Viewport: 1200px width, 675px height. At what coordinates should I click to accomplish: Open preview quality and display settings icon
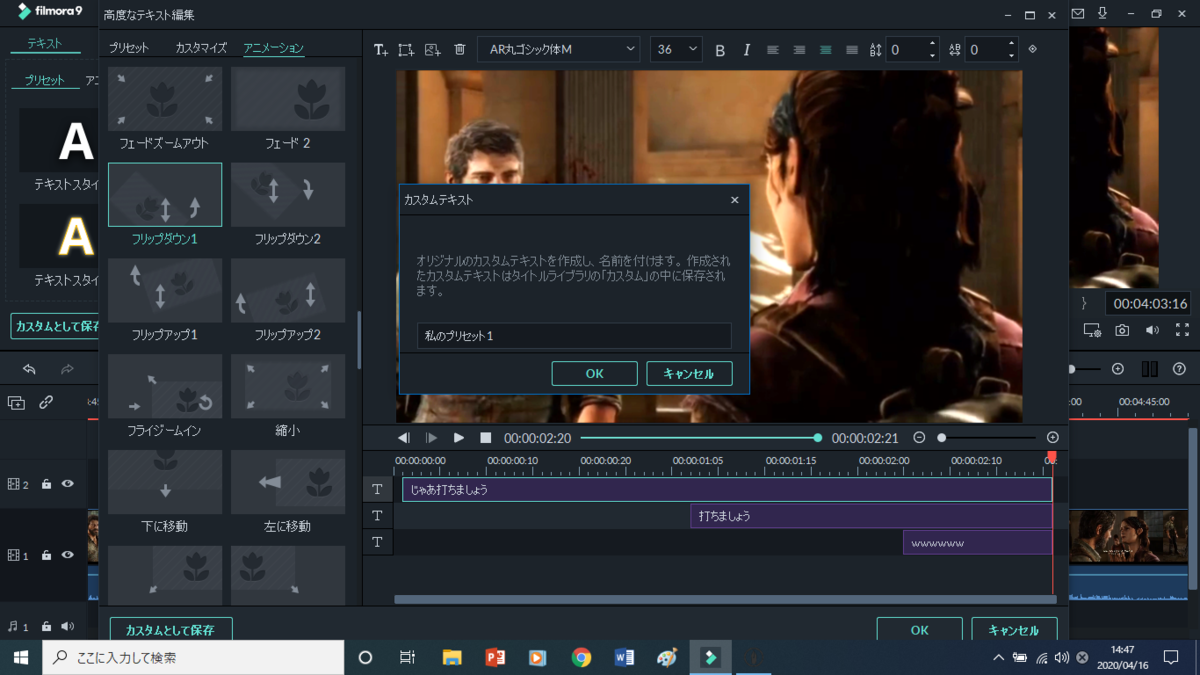click(x=1092, y=330)
